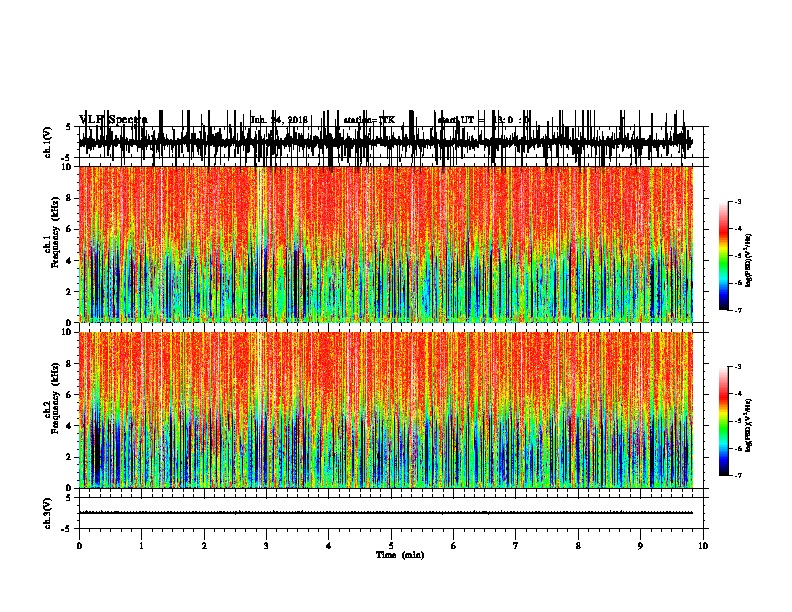
Task: Click the "9" tick on time axis
Action: 640,546
